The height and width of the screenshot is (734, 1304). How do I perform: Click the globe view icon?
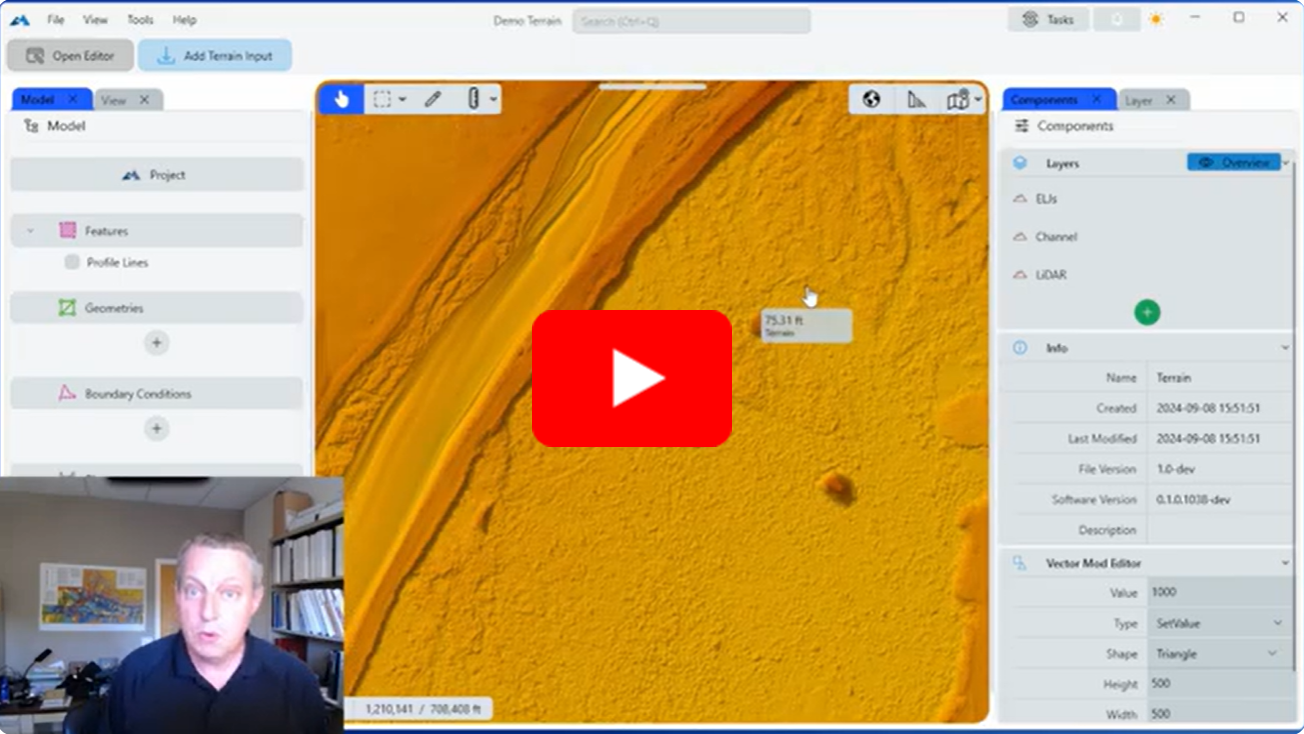pos(871,99)
